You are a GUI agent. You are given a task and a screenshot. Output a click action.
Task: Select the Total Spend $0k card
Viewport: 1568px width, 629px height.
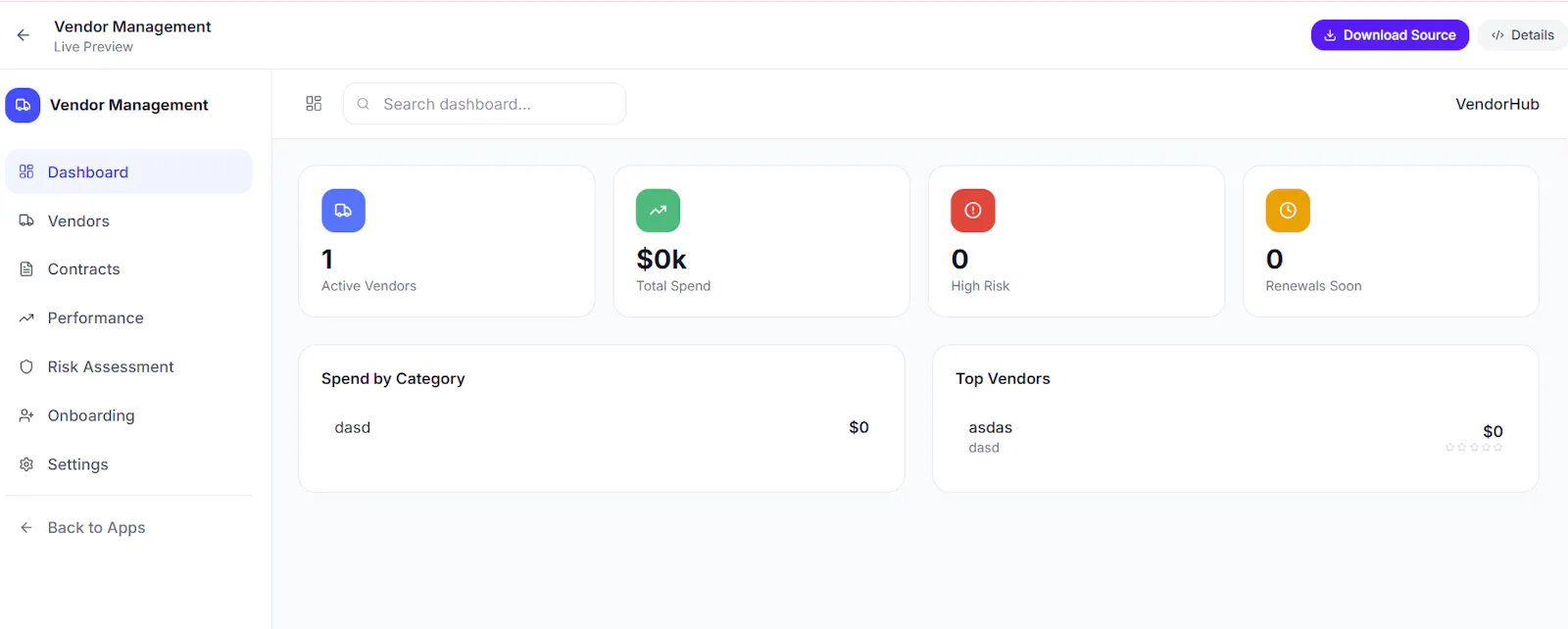(761, 241)
